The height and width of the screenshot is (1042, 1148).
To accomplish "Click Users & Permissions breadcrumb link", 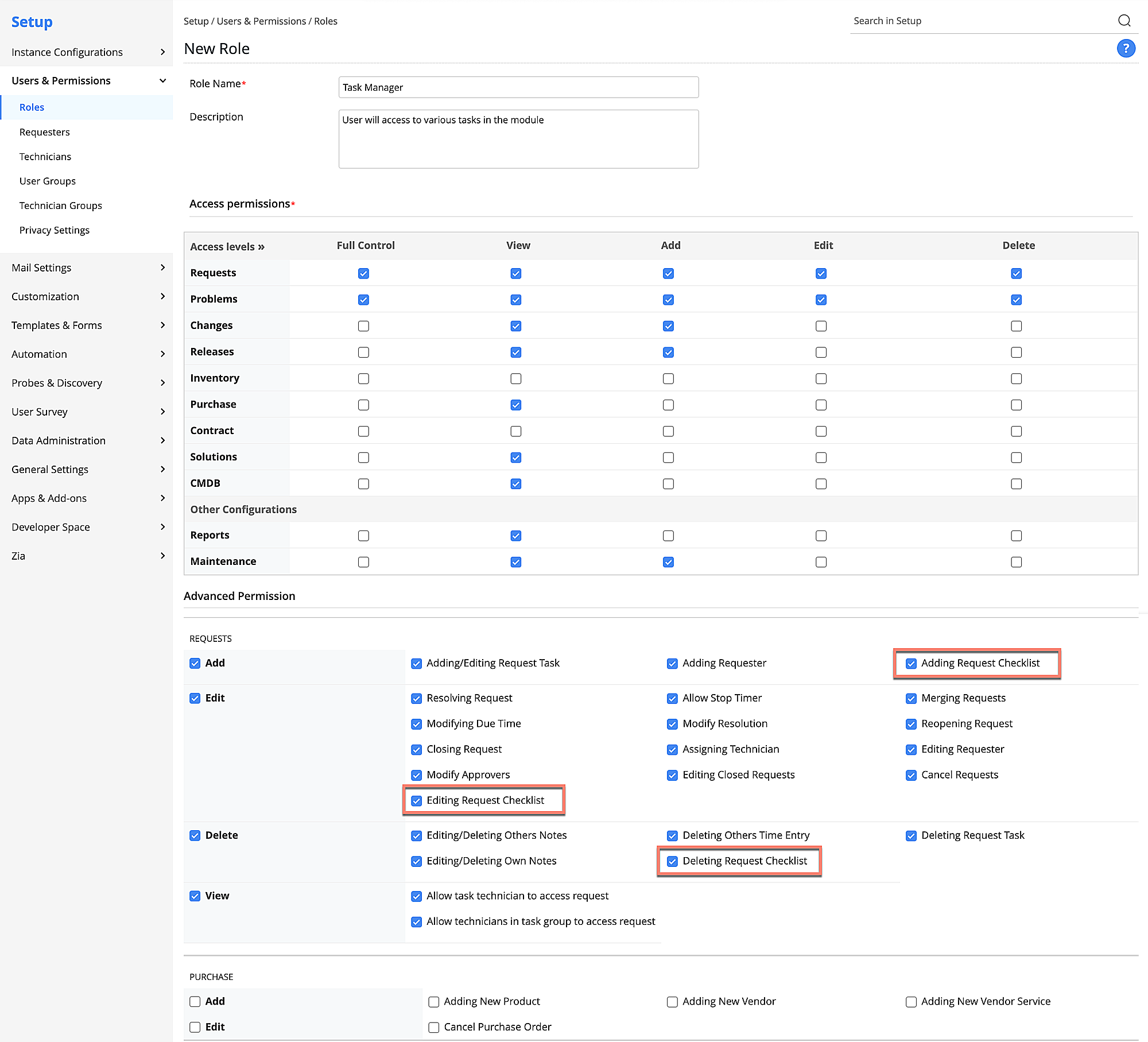I will click(x=261, y=21).
